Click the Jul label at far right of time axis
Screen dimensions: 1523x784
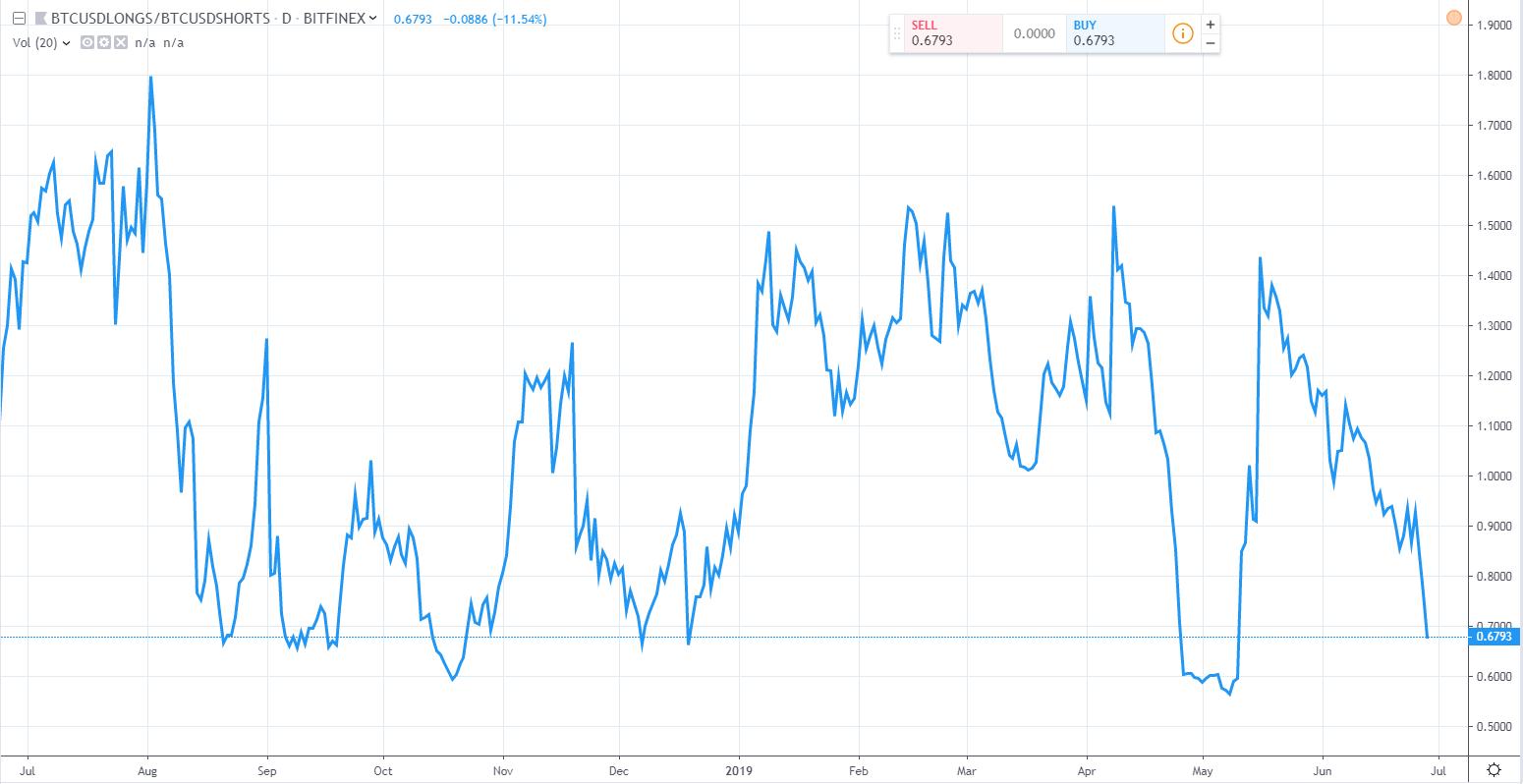pos(1438,770)
